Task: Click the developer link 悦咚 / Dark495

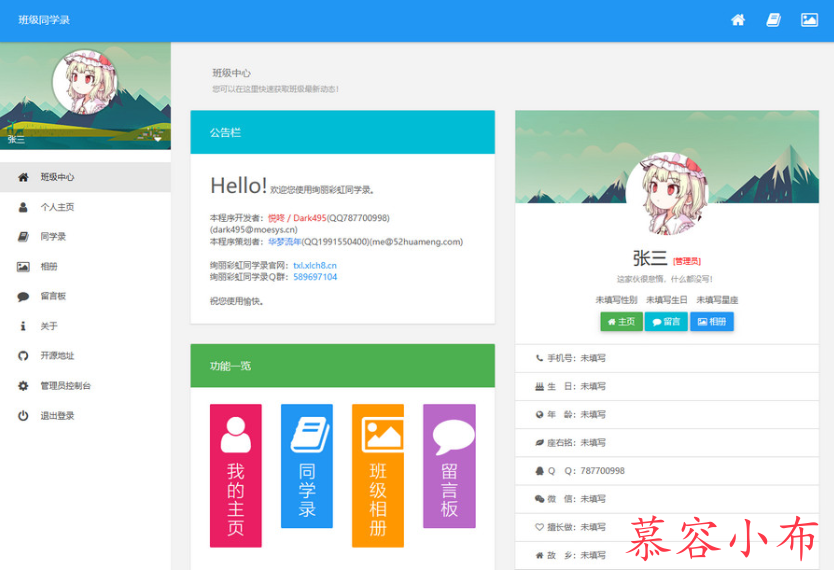Action: [x=297, y=218]
